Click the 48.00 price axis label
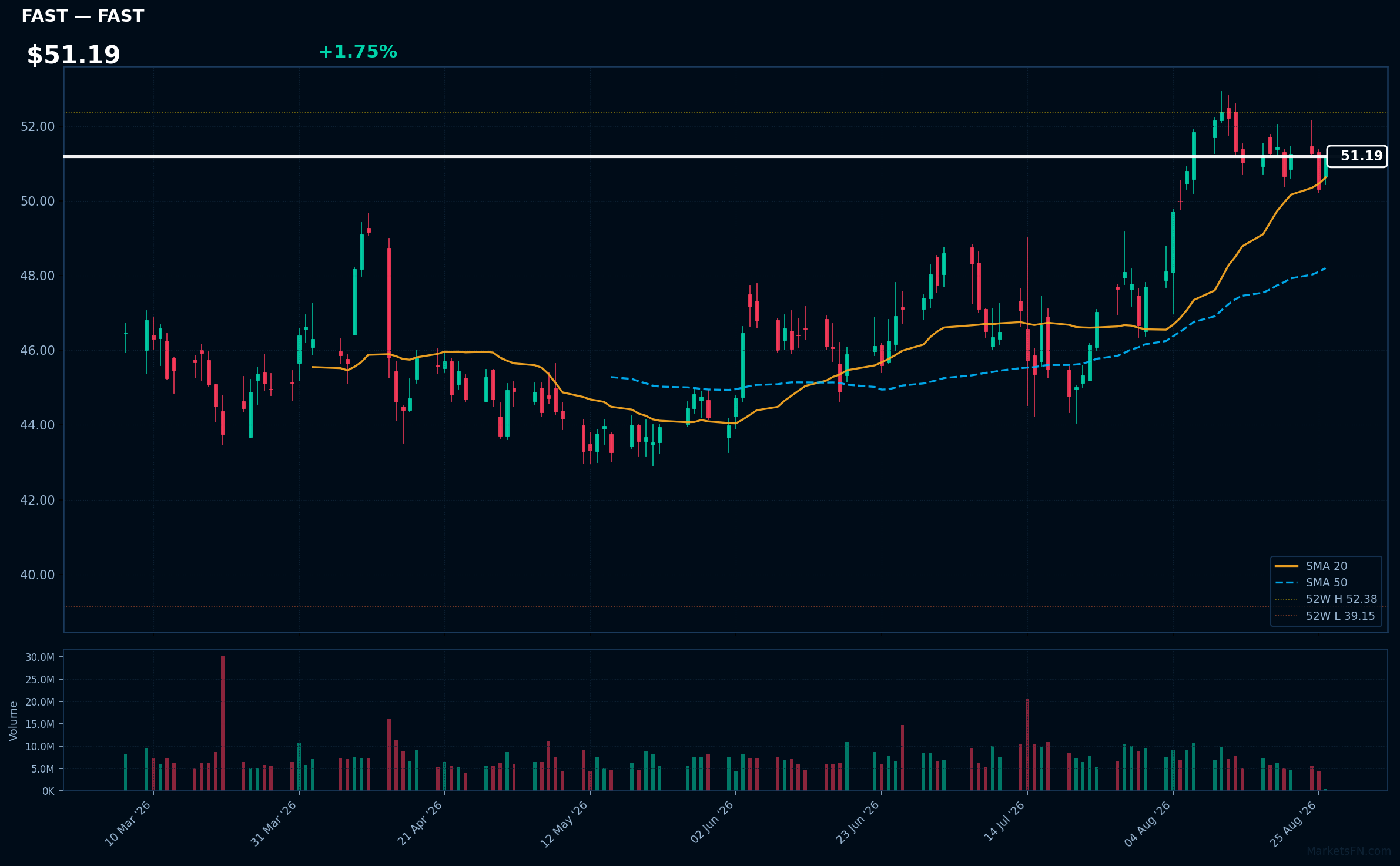The image size is (1400, 866). coord(38,276)
